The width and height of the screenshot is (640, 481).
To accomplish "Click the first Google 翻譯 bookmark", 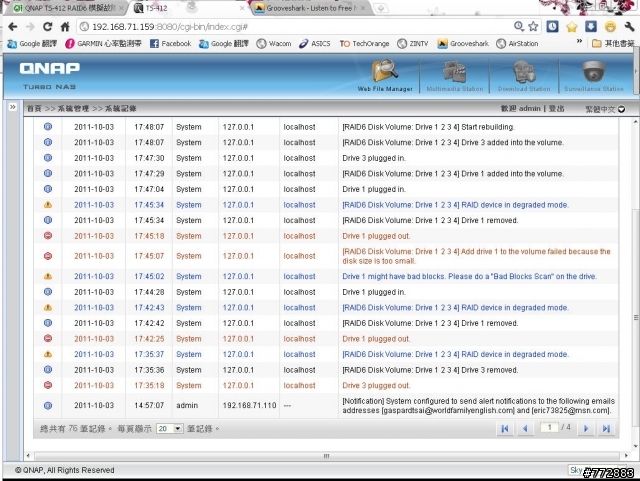I will (x=32, y=43).
